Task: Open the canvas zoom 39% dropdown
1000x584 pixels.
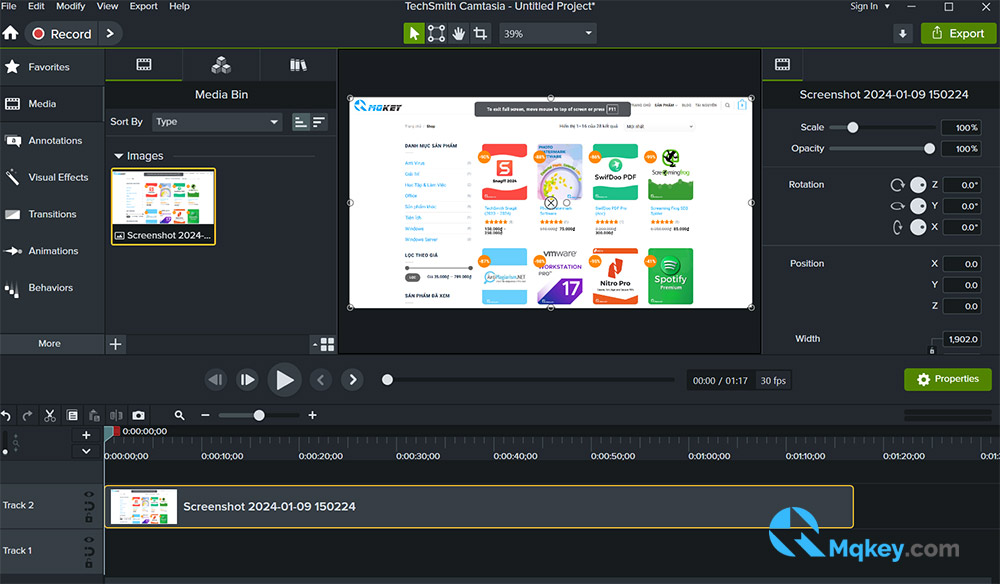Action: pos(548,33)
